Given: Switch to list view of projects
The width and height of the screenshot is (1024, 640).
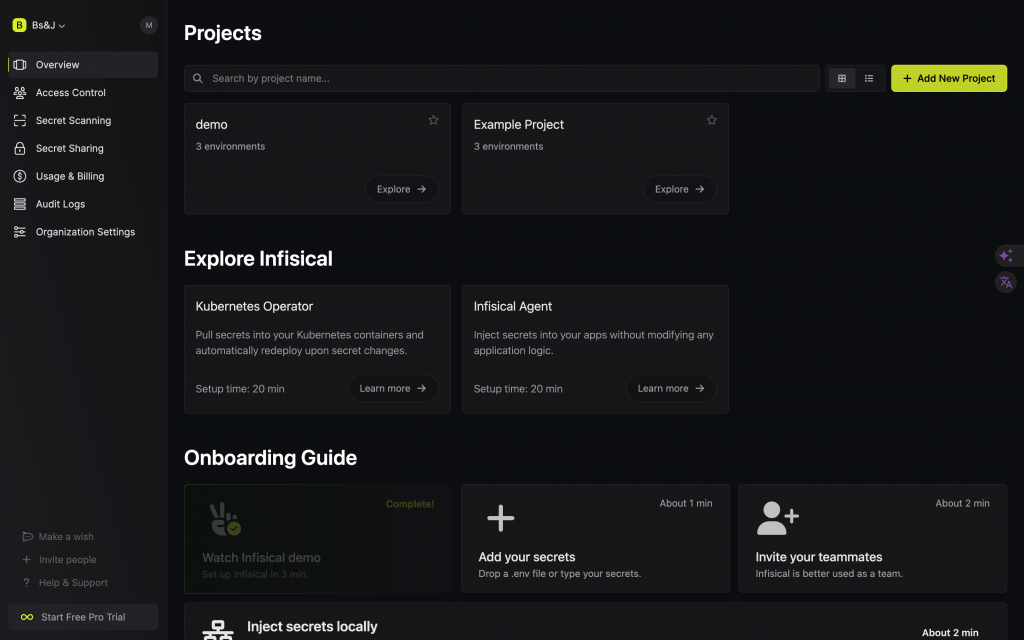Looking at the screenshot, I should (x=869, y=78).
